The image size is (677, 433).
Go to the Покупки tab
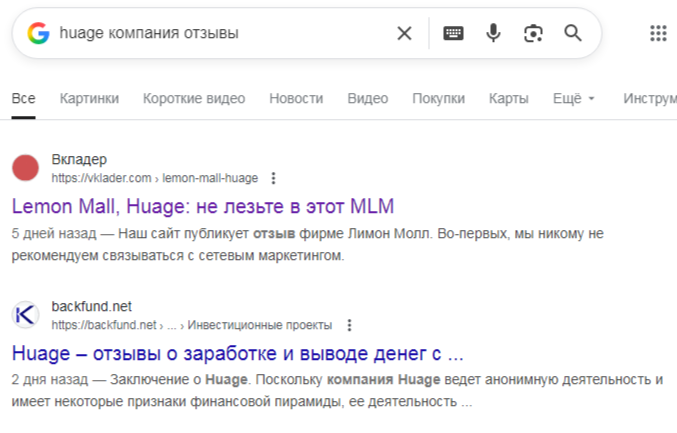coord(438,98)
